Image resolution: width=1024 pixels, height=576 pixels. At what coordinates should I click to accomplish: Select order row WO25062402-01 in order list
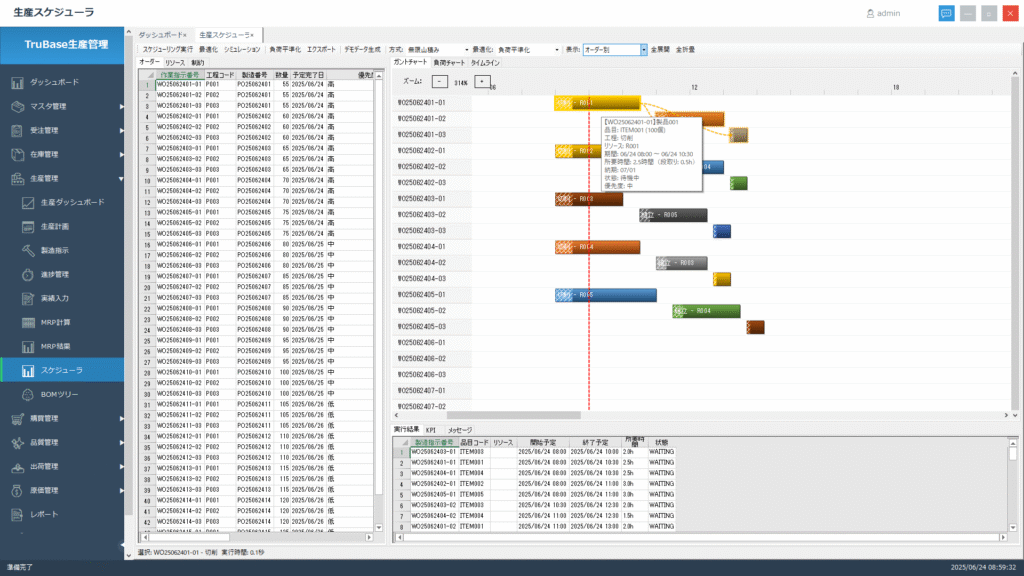[x=258, y=116]
